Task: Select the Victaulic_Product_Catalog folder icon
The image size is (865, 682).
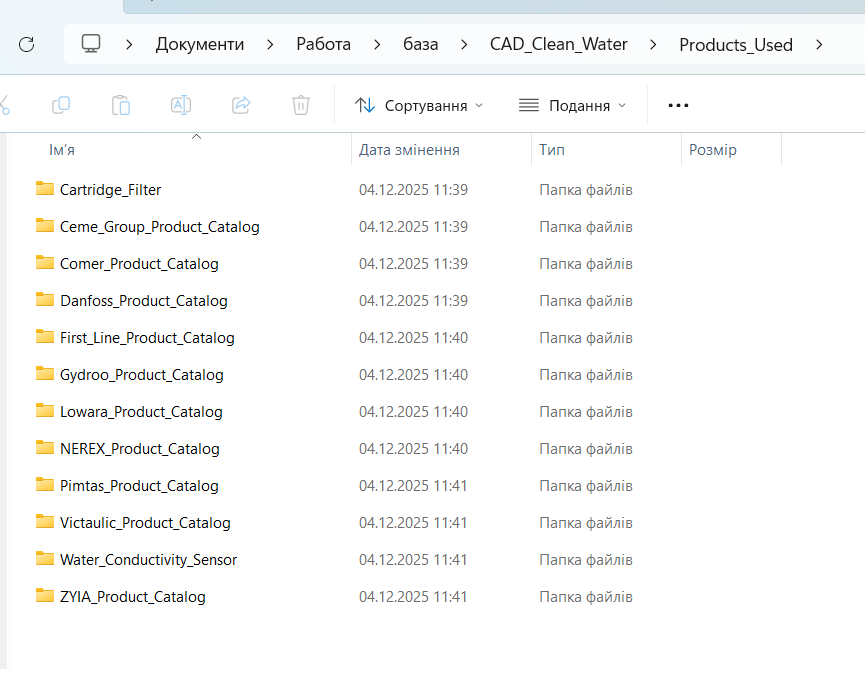Action: click(45, 521)
